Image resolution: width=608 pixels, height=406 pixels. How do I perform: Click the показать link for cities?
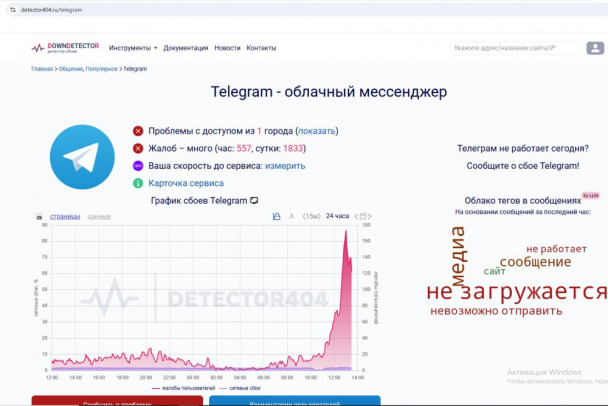click(x=317, y=131)
